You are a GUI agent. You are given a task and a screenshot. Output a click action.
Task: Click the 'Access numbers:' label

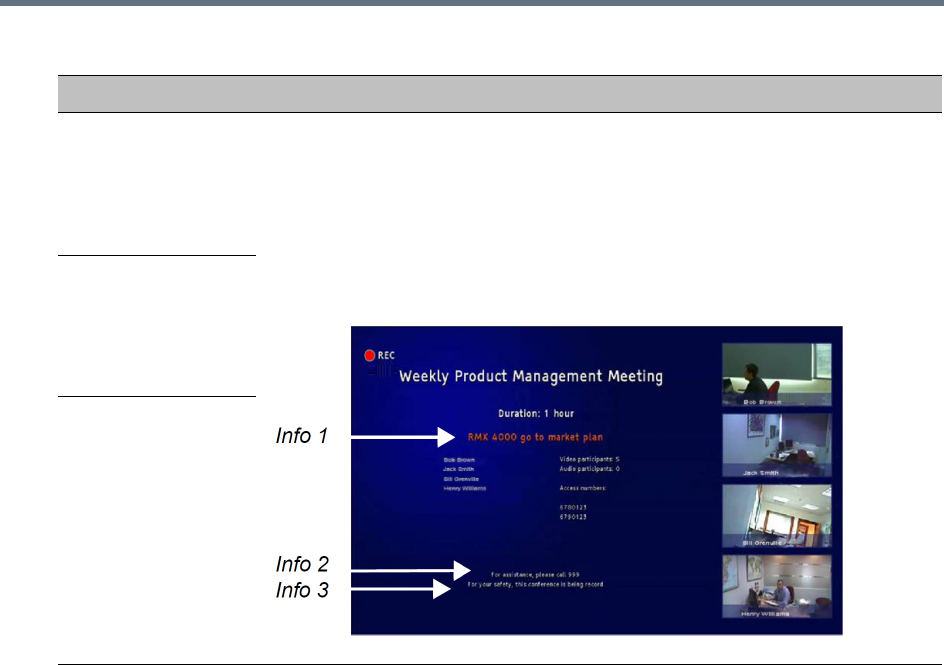(583, 488)
